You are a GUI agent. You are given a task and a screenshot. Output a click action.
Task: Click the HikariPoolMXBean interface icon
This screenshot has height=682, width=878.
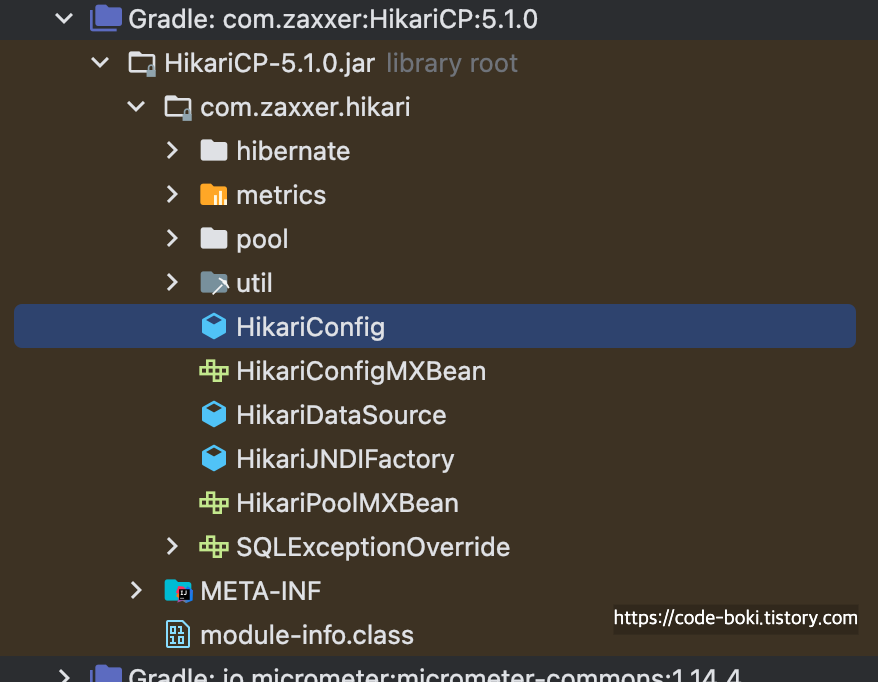coord(214,503)
